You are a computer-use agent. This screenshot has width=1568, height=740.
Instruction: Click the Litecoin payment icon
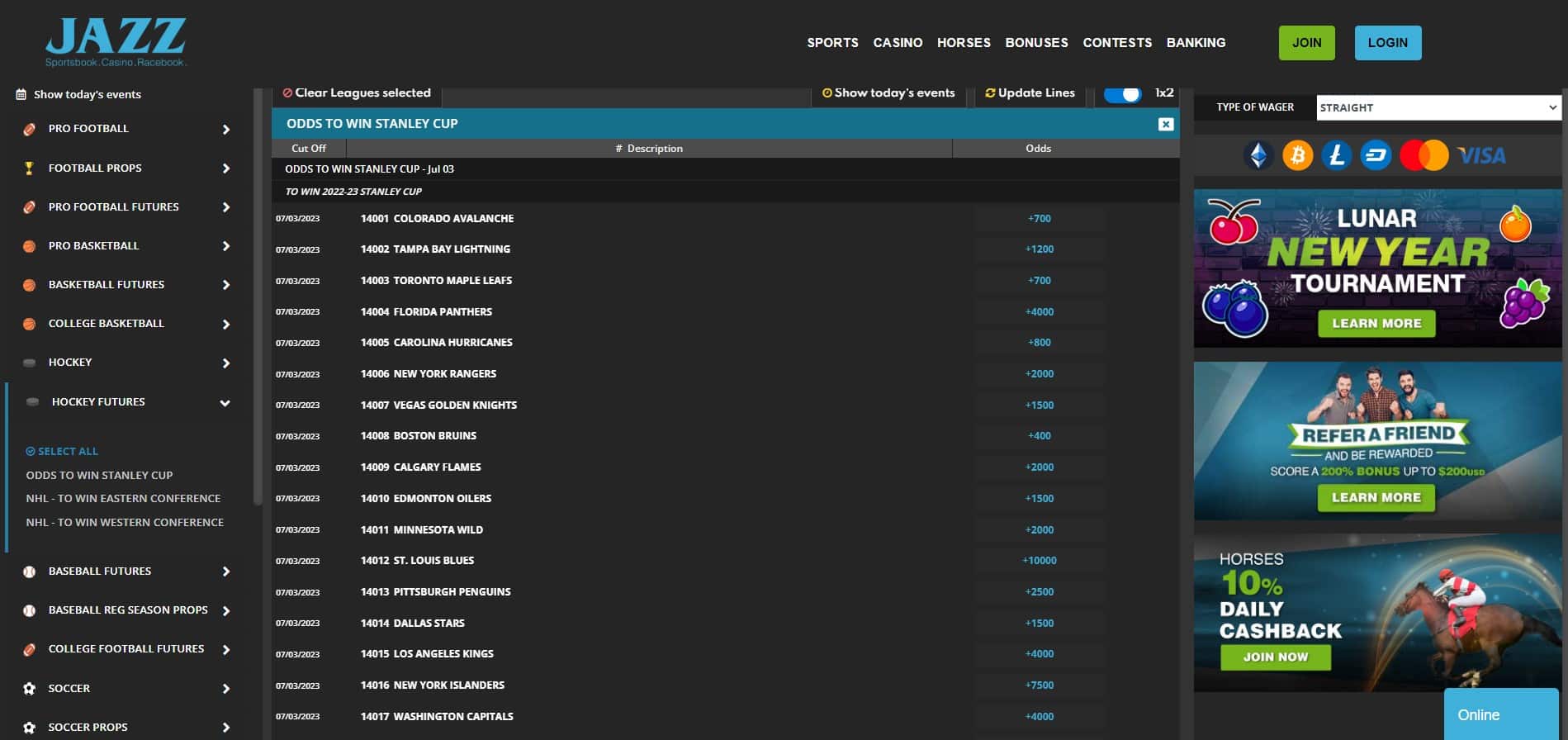(x=1337, y=155)
